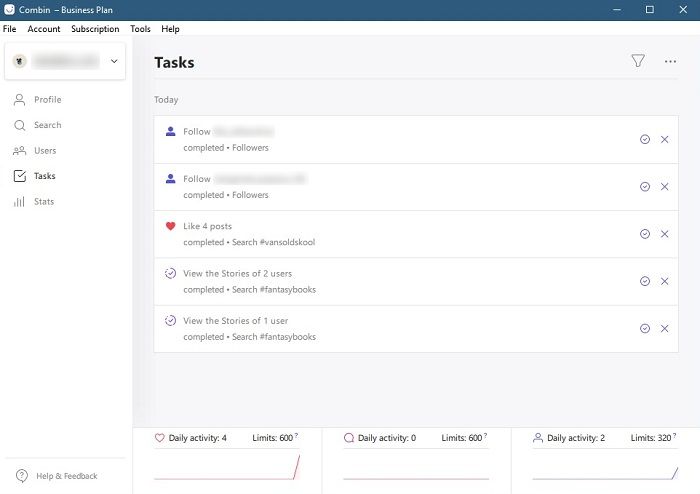This screenshot has width=700, height=494.
Task: Open the three-dot more options menu
Action: pyautogui.click(x=670, y=62)
